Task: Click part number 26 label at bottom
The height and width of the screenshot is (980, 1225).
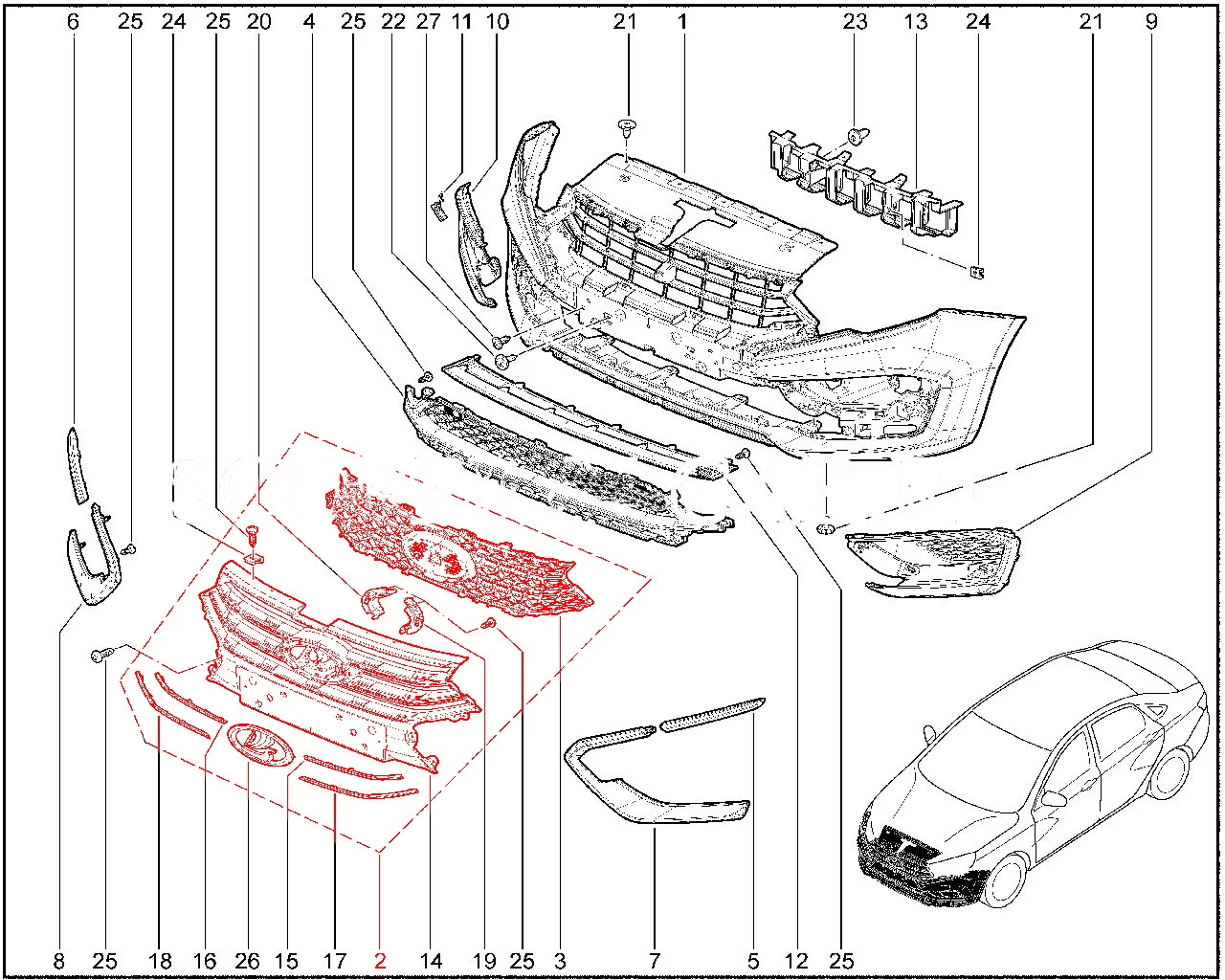Action: click(x=247, y=961)
